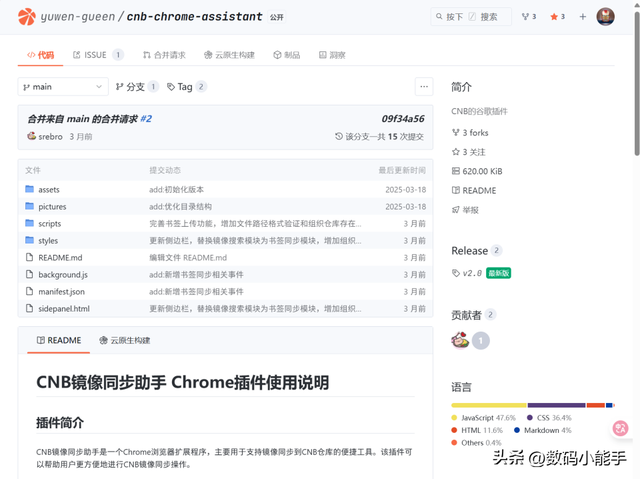Click the Markdown 4% legend entry
The image size is (640, 479).
click(x=543, y=430)
